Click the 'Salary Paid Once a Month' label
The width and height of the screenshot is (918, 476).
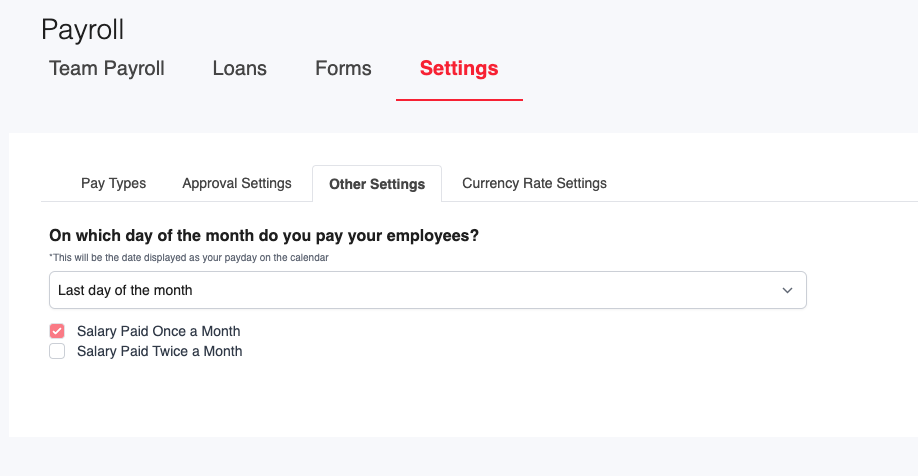[x=159, y=331]
